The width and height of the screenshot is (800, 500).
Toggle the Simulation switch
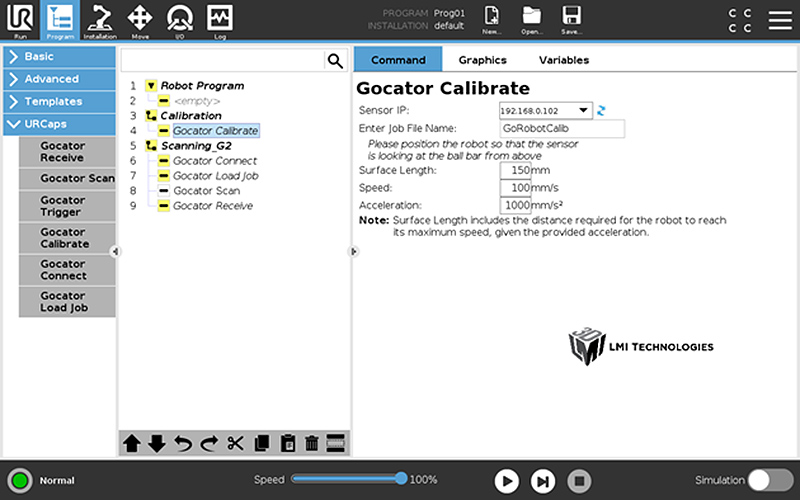pyautogui.click(x=770, y=480)
